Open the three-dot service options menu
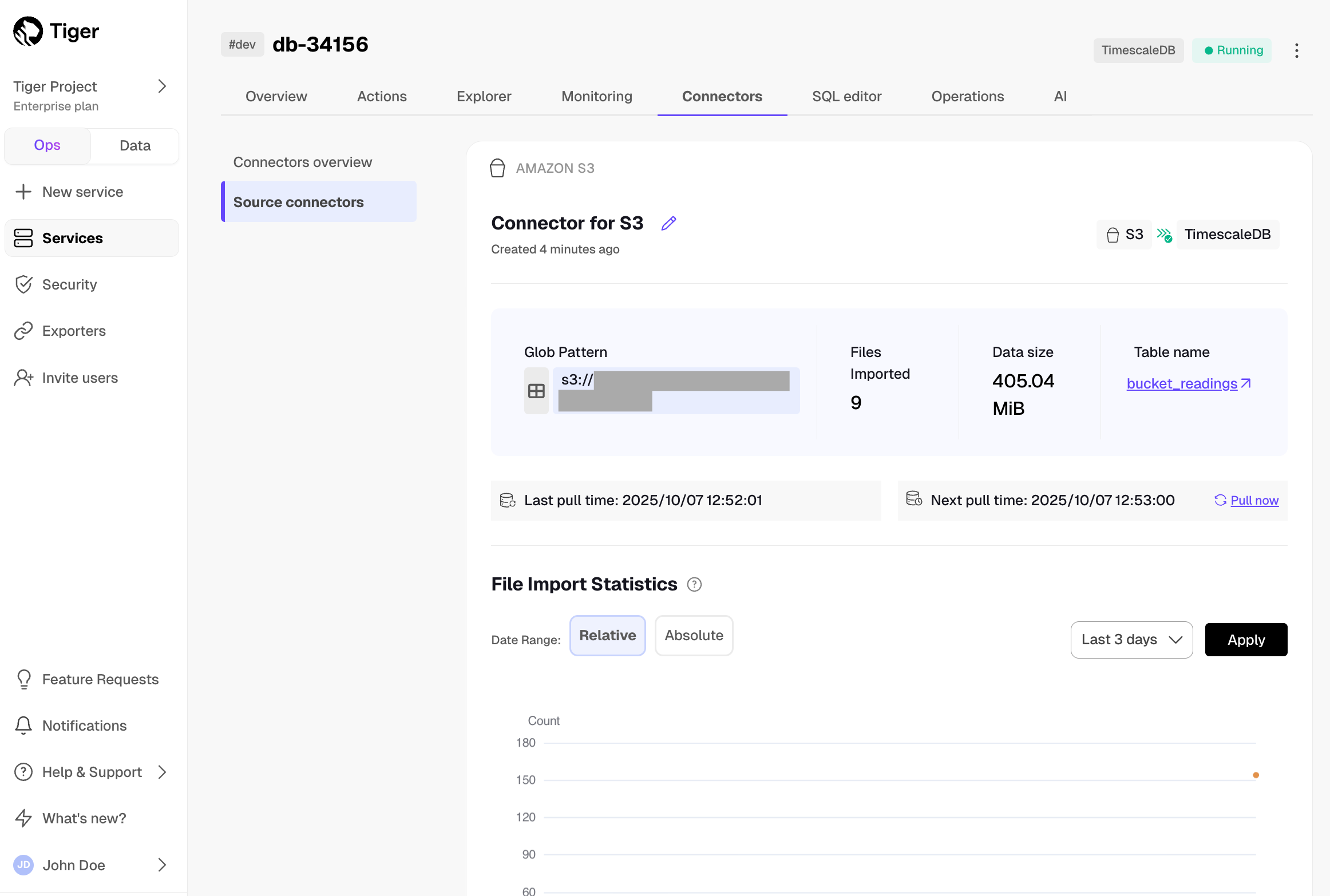 (x=1296, y=50)
